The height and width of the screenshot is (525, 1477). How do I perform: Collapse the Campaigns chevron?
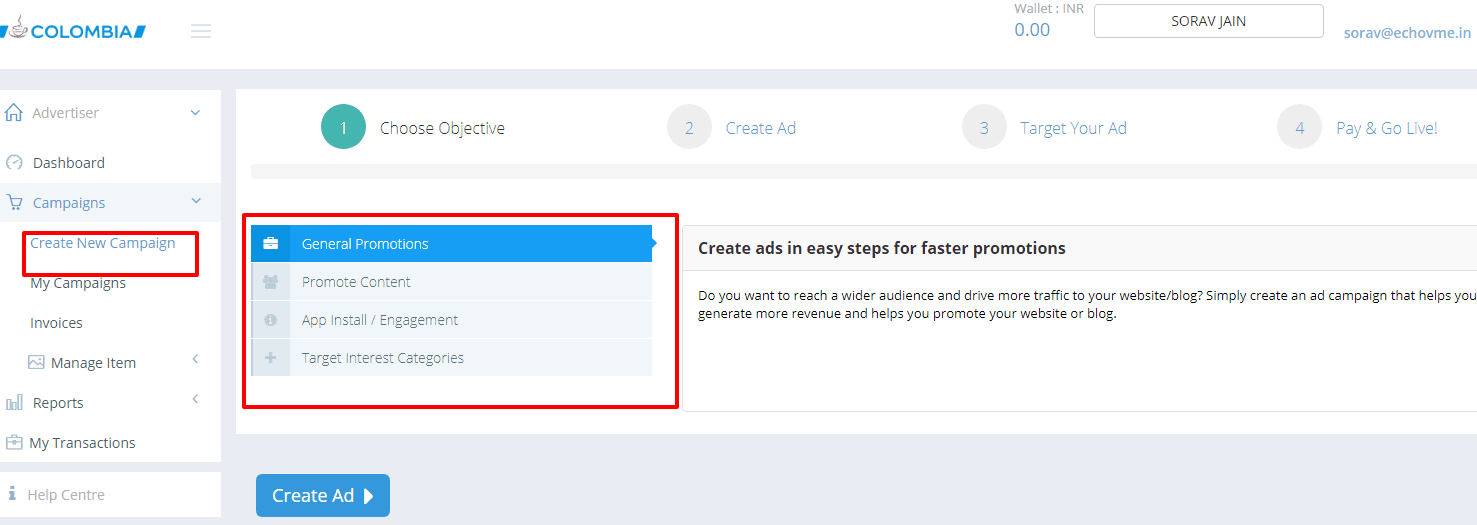(195, 202)
